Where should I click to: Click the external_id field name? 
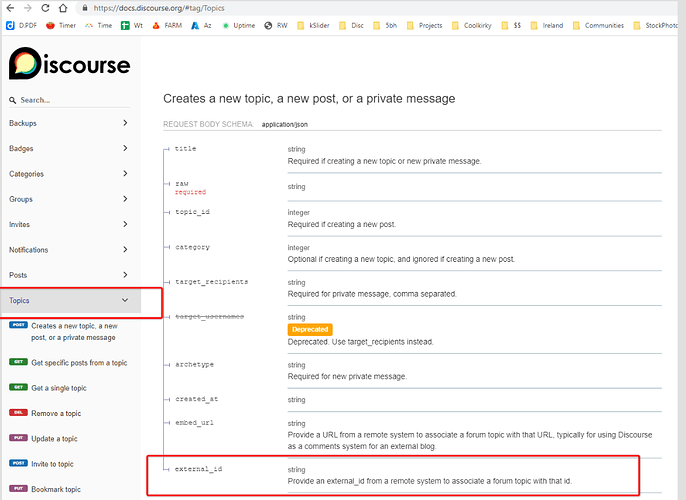(199, 469)
